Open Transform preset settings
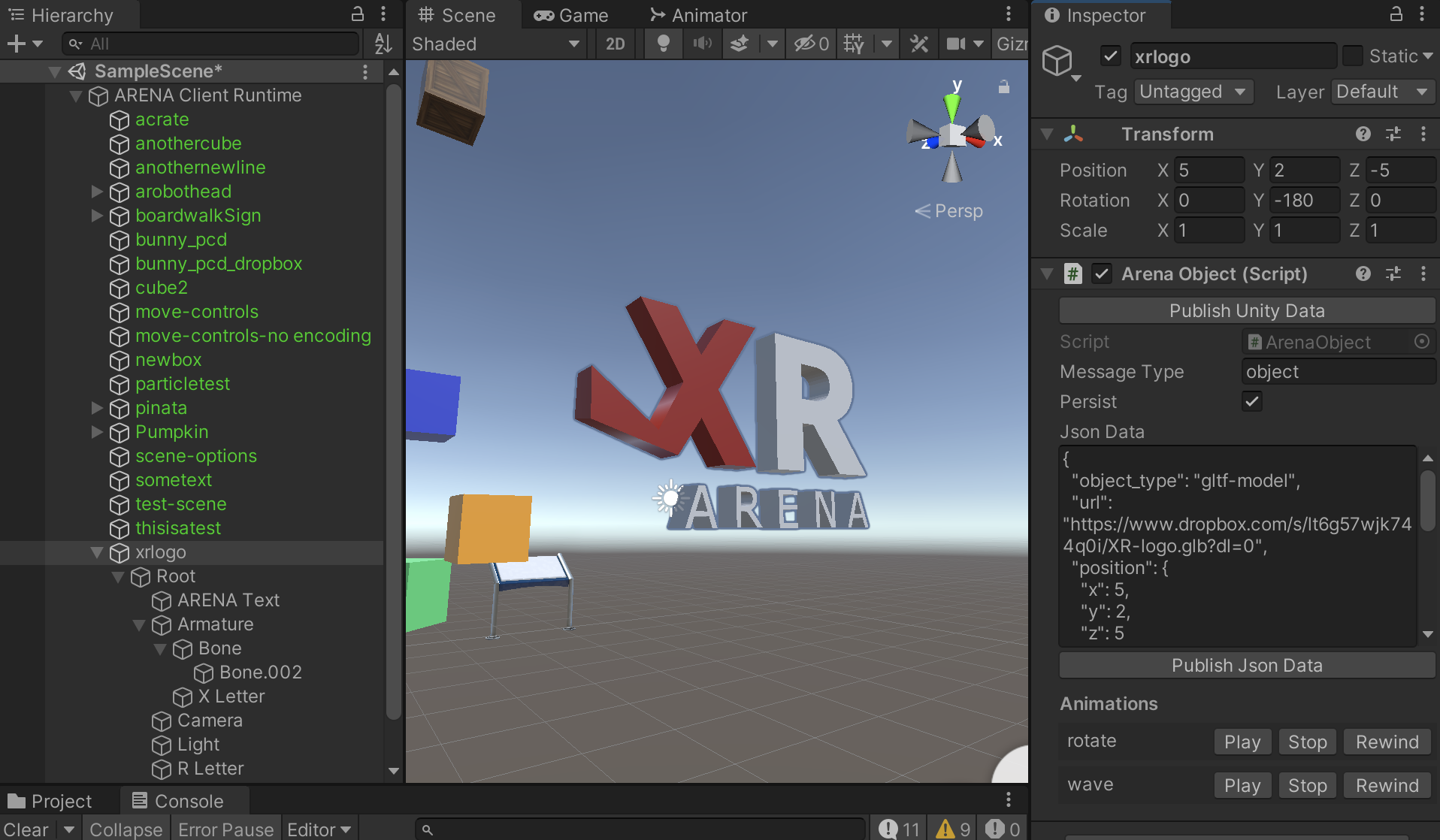 [1393, 134]
